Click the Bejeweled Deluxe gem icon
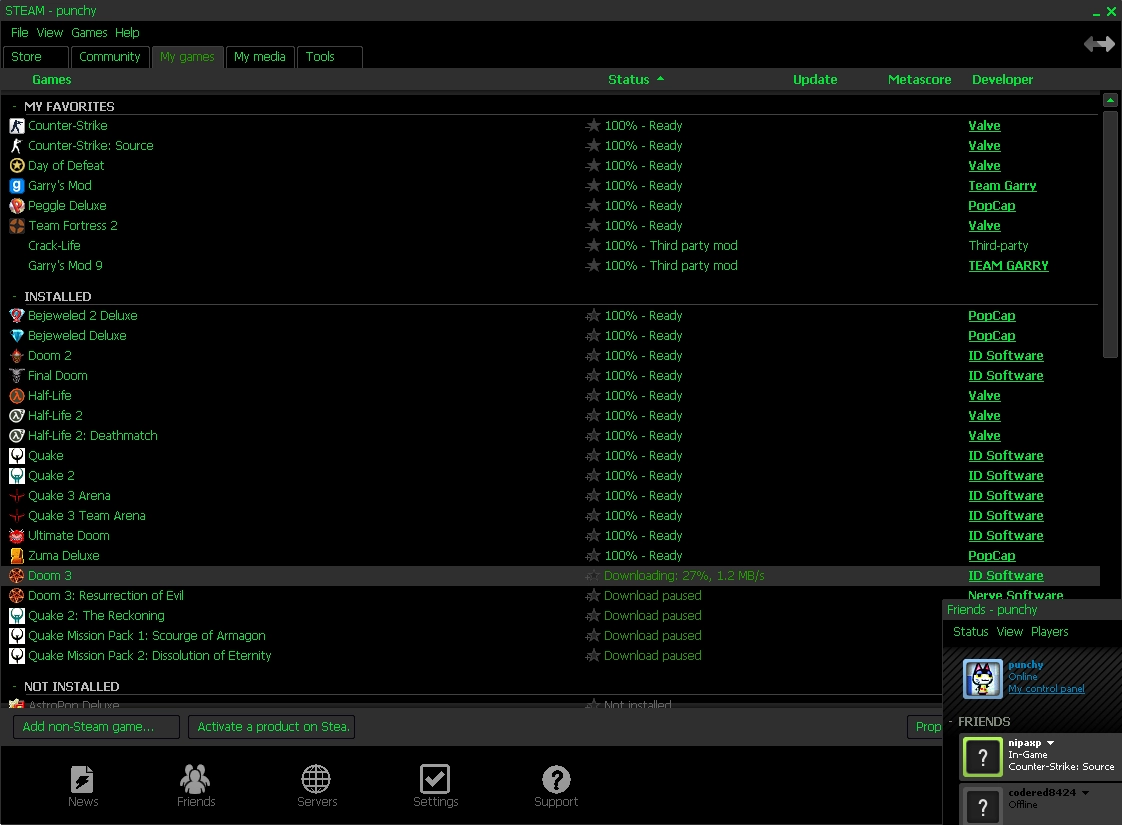This screenshot has width=1122, height=825. click(x=16, y=336)
